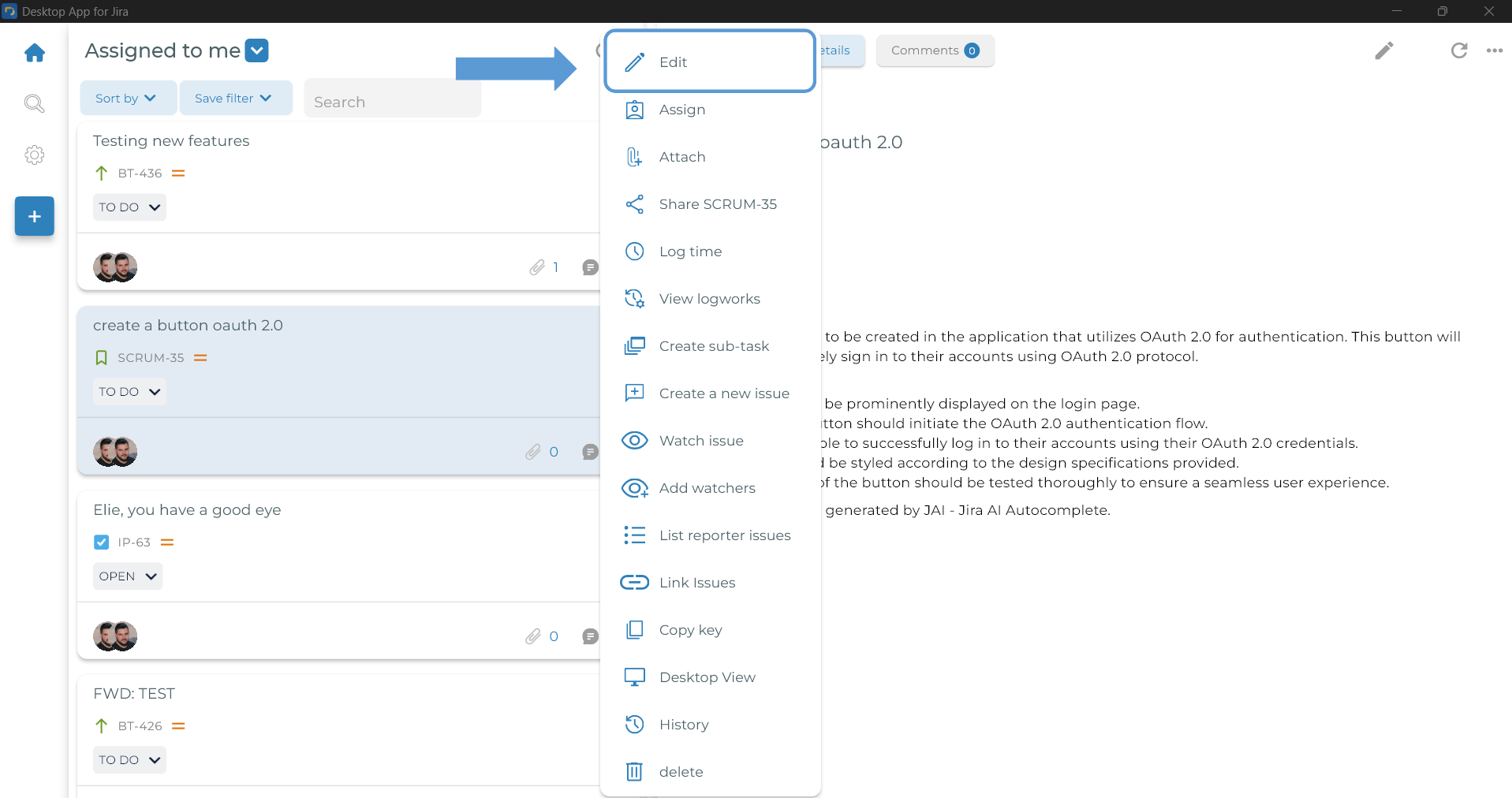
Task: Click the Home icon in sidebar
Action: [x=35, y=53]
